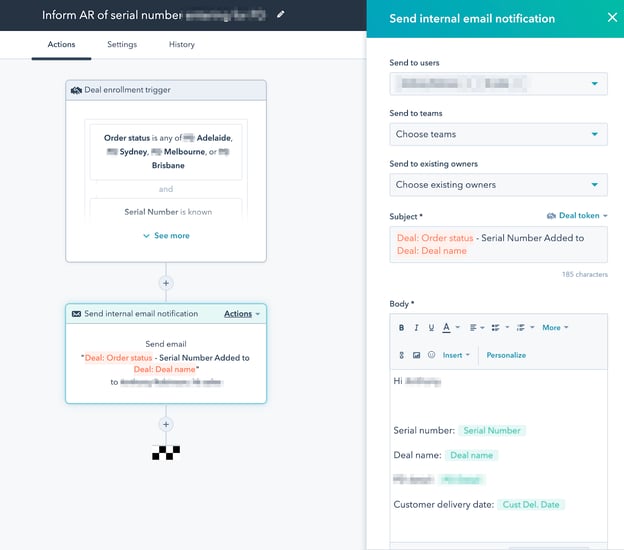Image resolution: width=624 pixels, height=550 pixels.
Task: Open the Send to users dropdown
Action: [497, 83]
